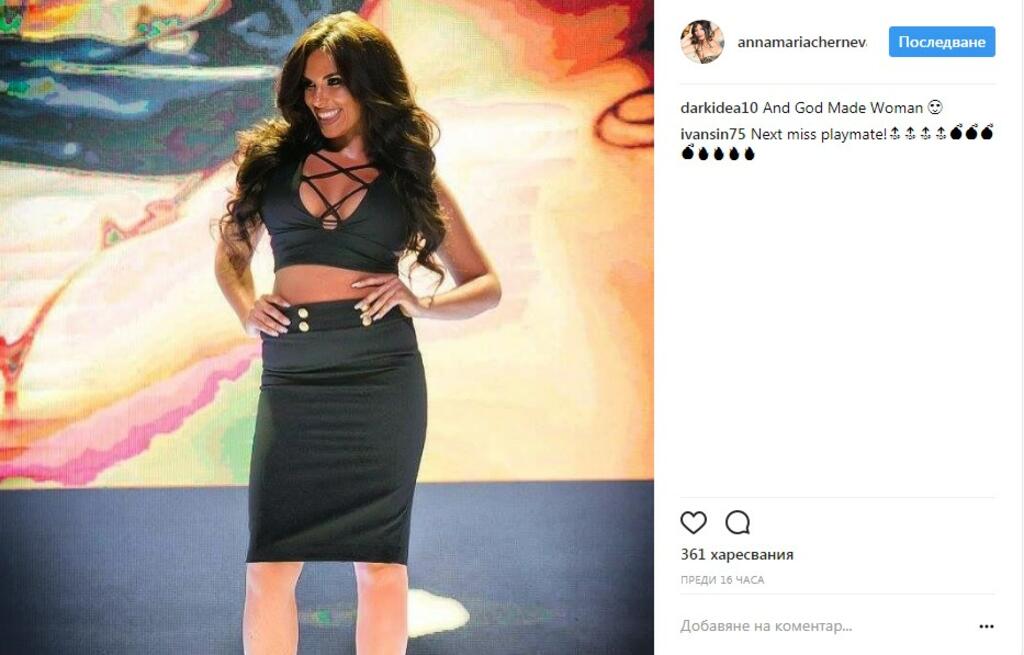This screenshot has width=1024, height=655.
Task: Like the post with the heart icon
Action: coord(693,522)
